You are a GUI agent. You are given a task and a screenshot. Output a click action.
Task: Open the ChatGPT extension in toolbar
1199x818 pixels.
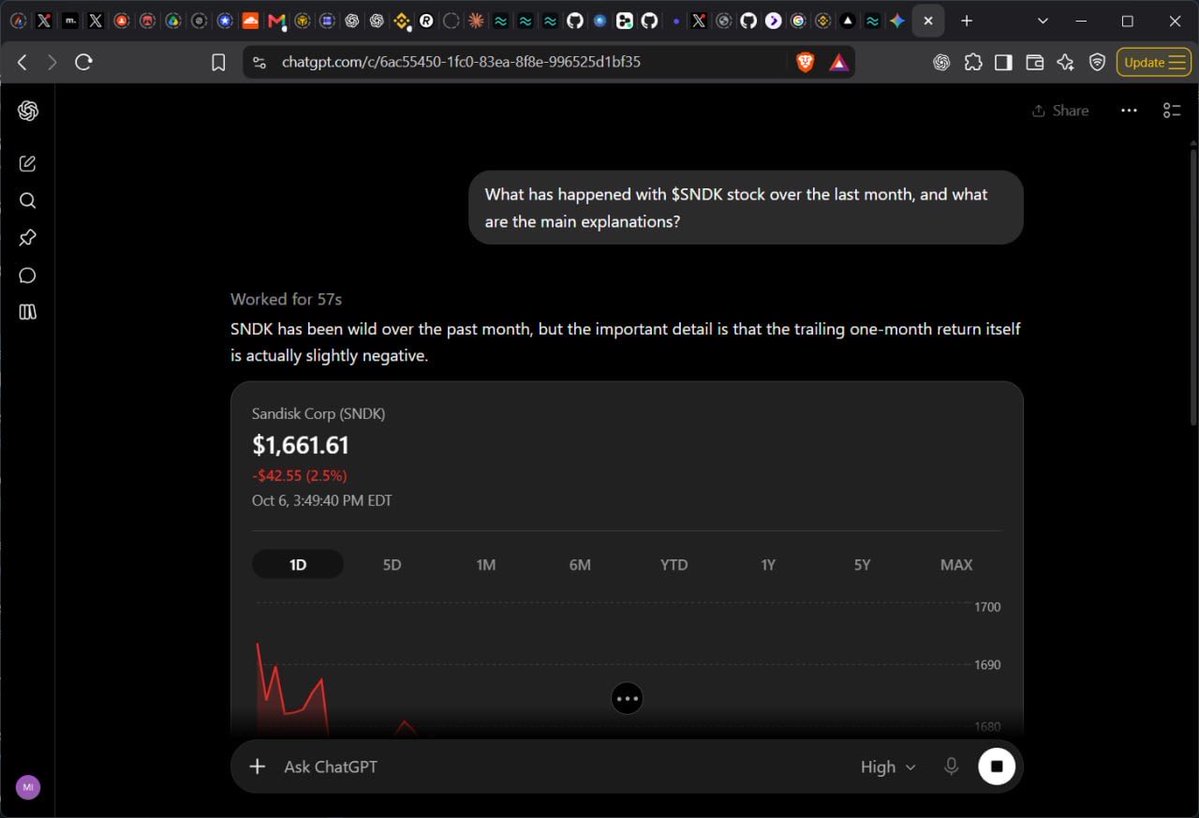point(941,63)
